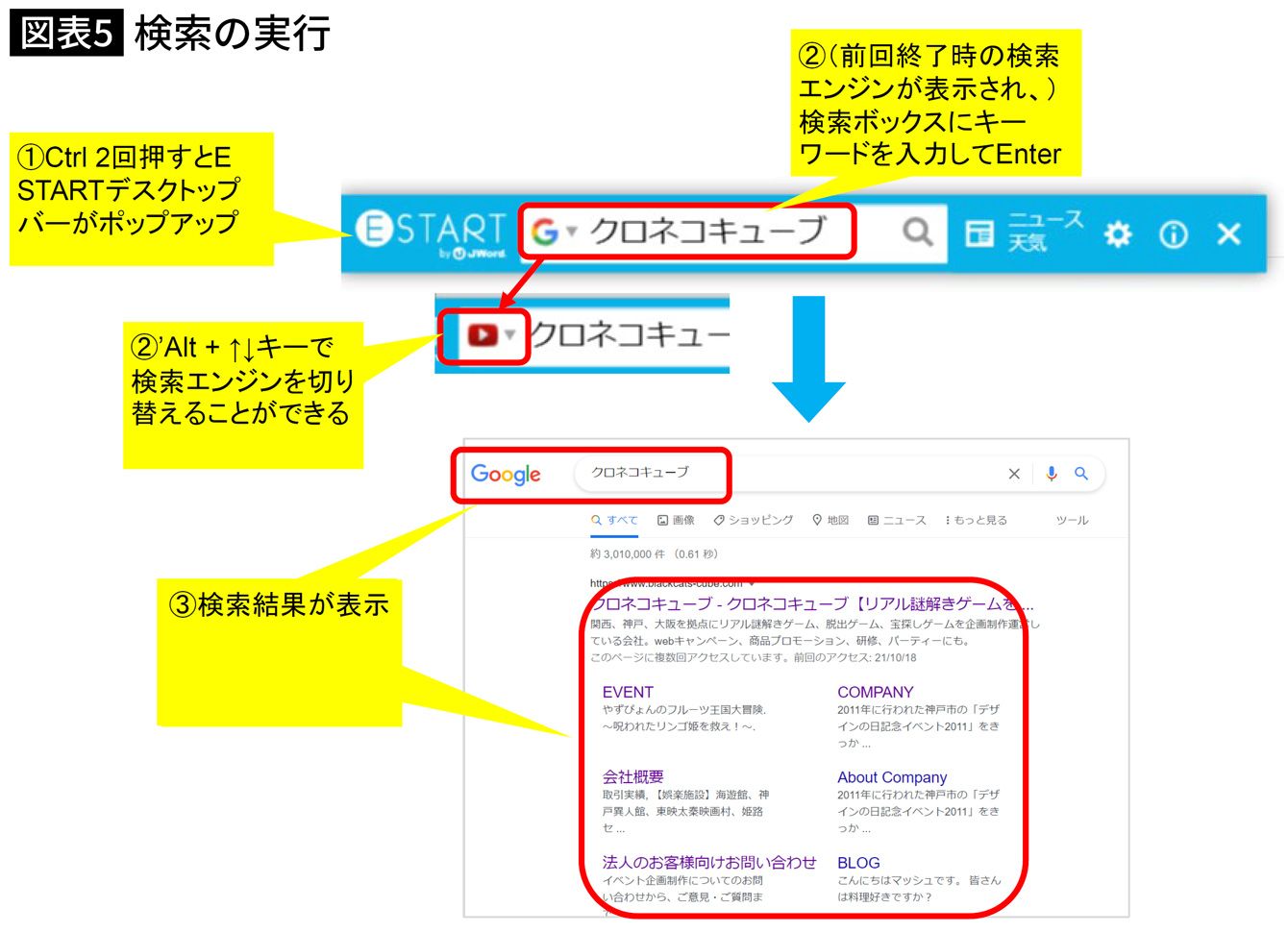
Task: Open the 地図 results tab
Action: (830, 520)
